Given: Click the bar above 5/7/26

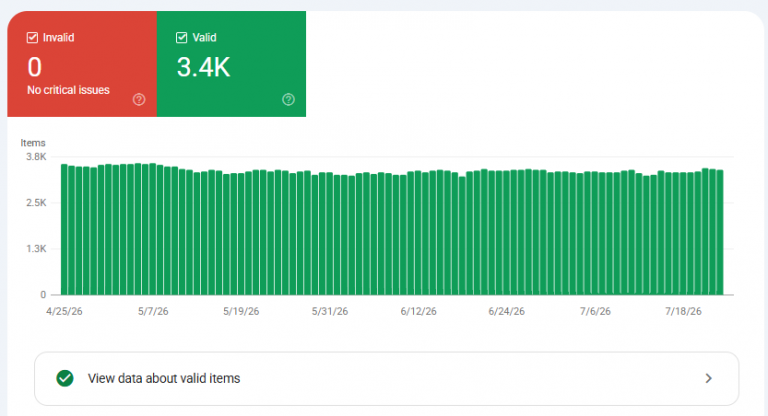Looking at the screenshot, I should (x=153, y=229).
